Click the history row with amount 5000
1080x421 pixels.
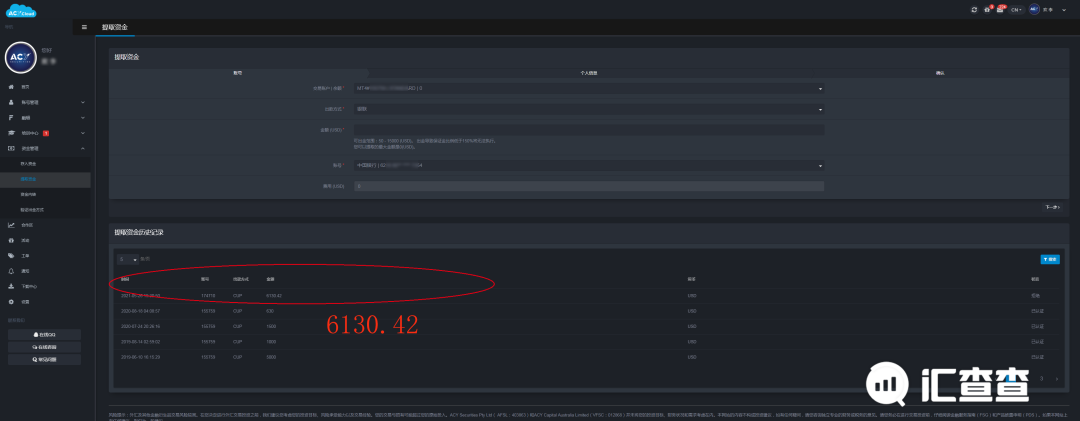coord(589,356)
